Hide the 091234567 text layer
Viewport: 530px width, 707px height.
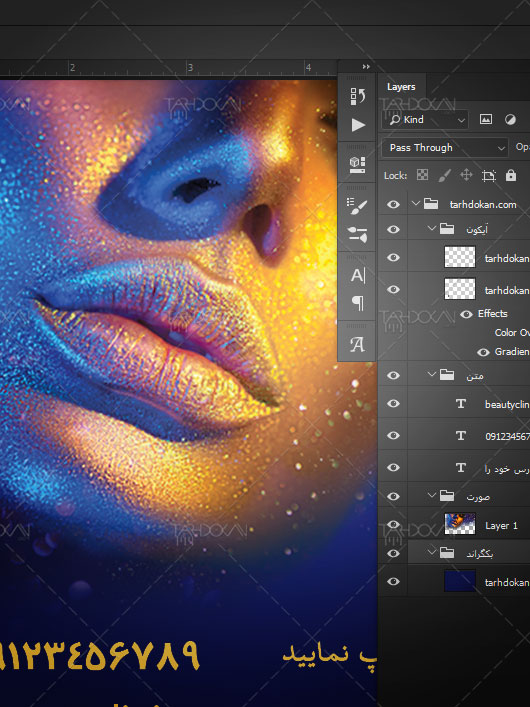[393, 436]
